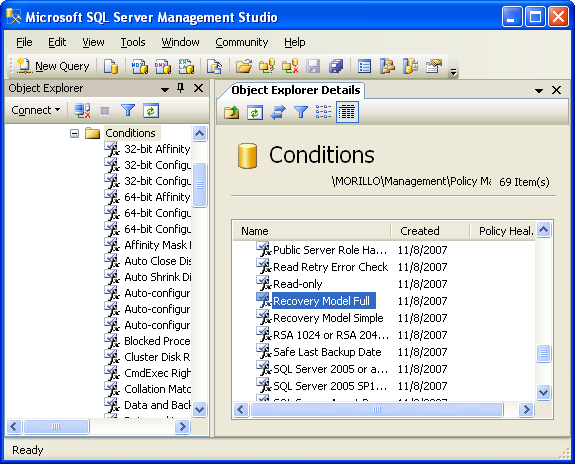This screenshot has height=464, width=575.
Task: Open Analysis Services MDX Query icon
Action: (x=140, y=66)
